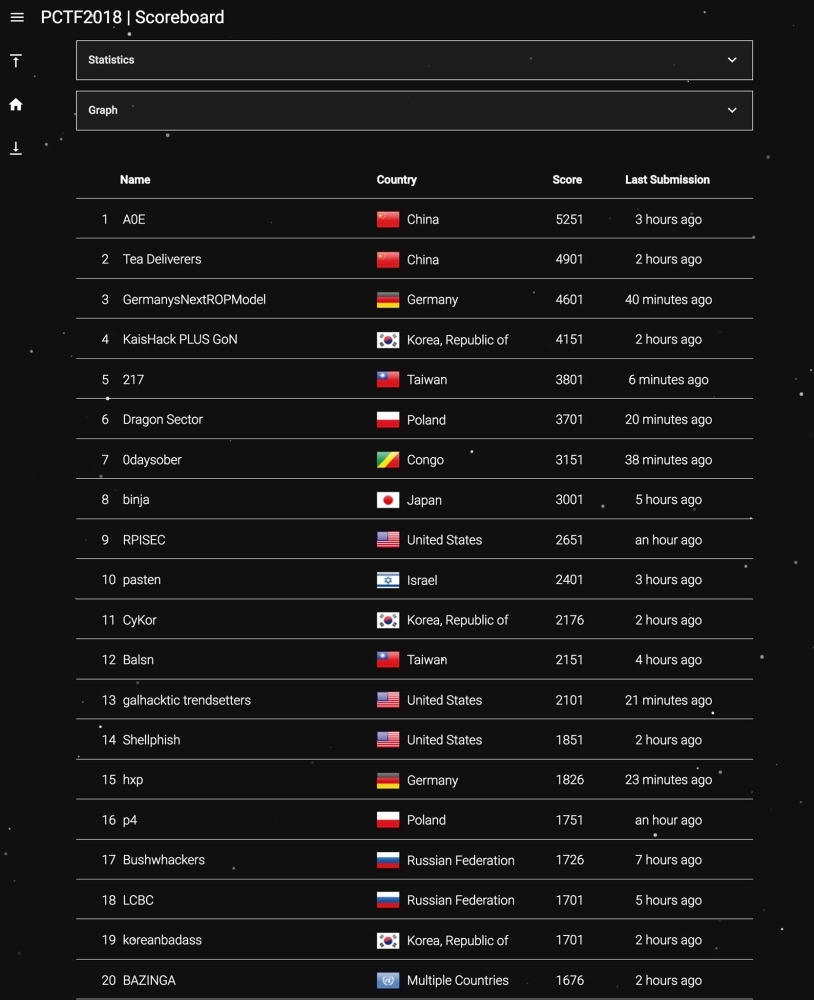Sort by the Last Submission column header
814x1000 pixels.
coord(667,180)
